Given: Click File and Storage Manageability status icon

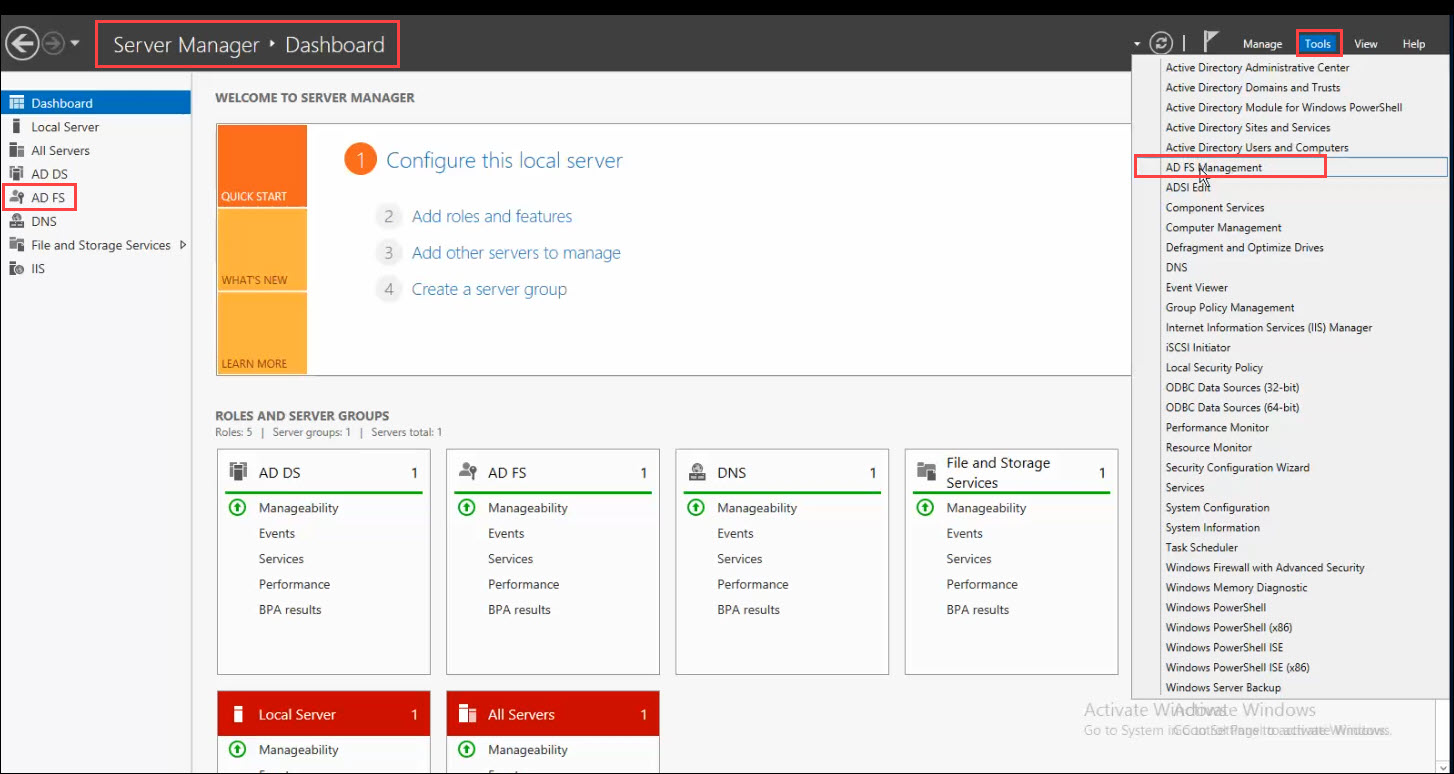Looking at the screenshot, I should tap(925, 508).
